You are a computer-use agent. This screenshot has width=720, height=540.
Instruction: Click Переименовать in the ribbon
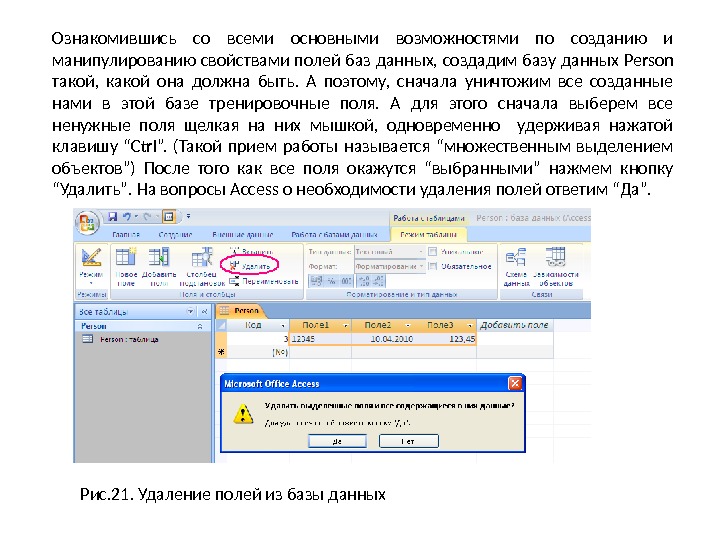click(264, 281)
